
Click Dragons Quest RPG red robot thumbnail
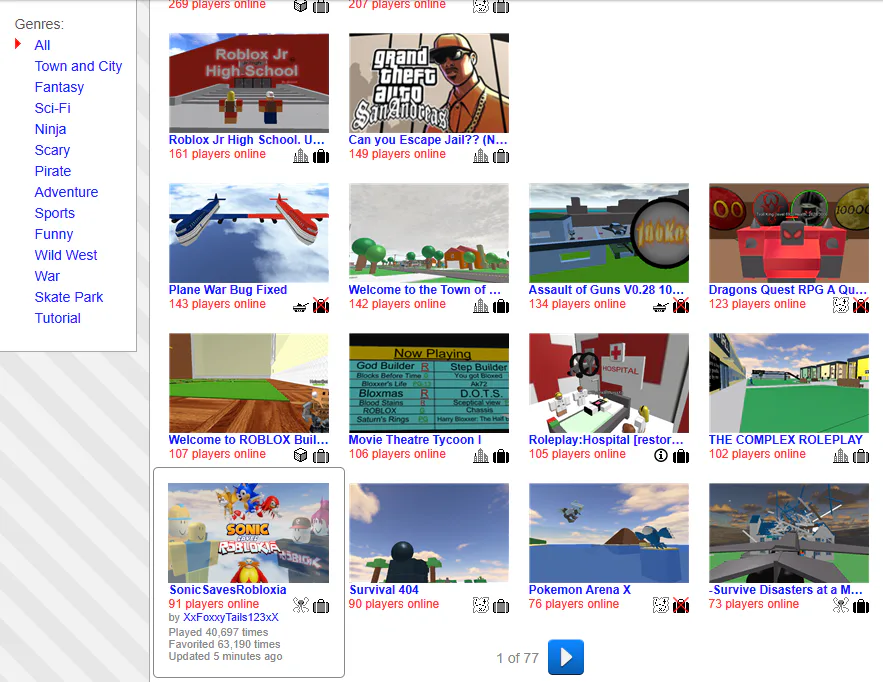(x=789, y=233)
